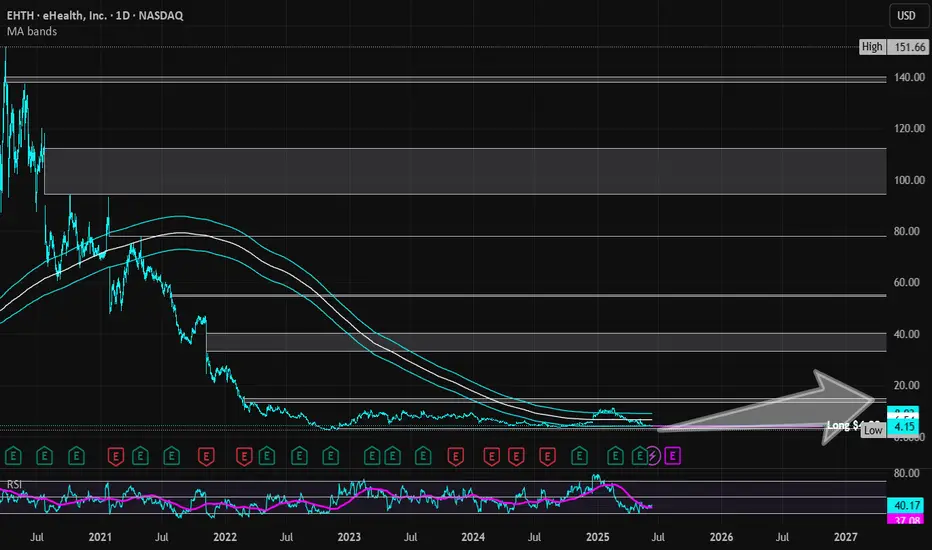Click the MA bands indicator legend
The image size is (932, 550).
32,31
